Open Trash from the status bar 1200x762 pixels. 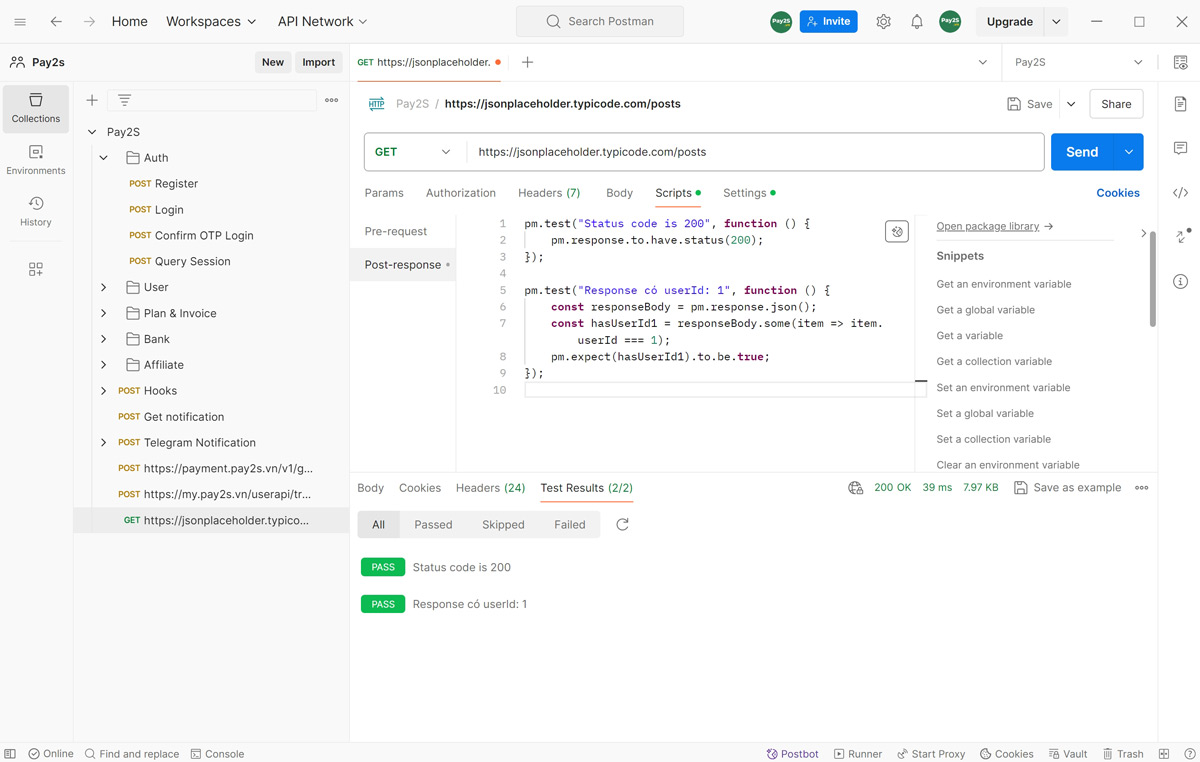[1123, 754]
